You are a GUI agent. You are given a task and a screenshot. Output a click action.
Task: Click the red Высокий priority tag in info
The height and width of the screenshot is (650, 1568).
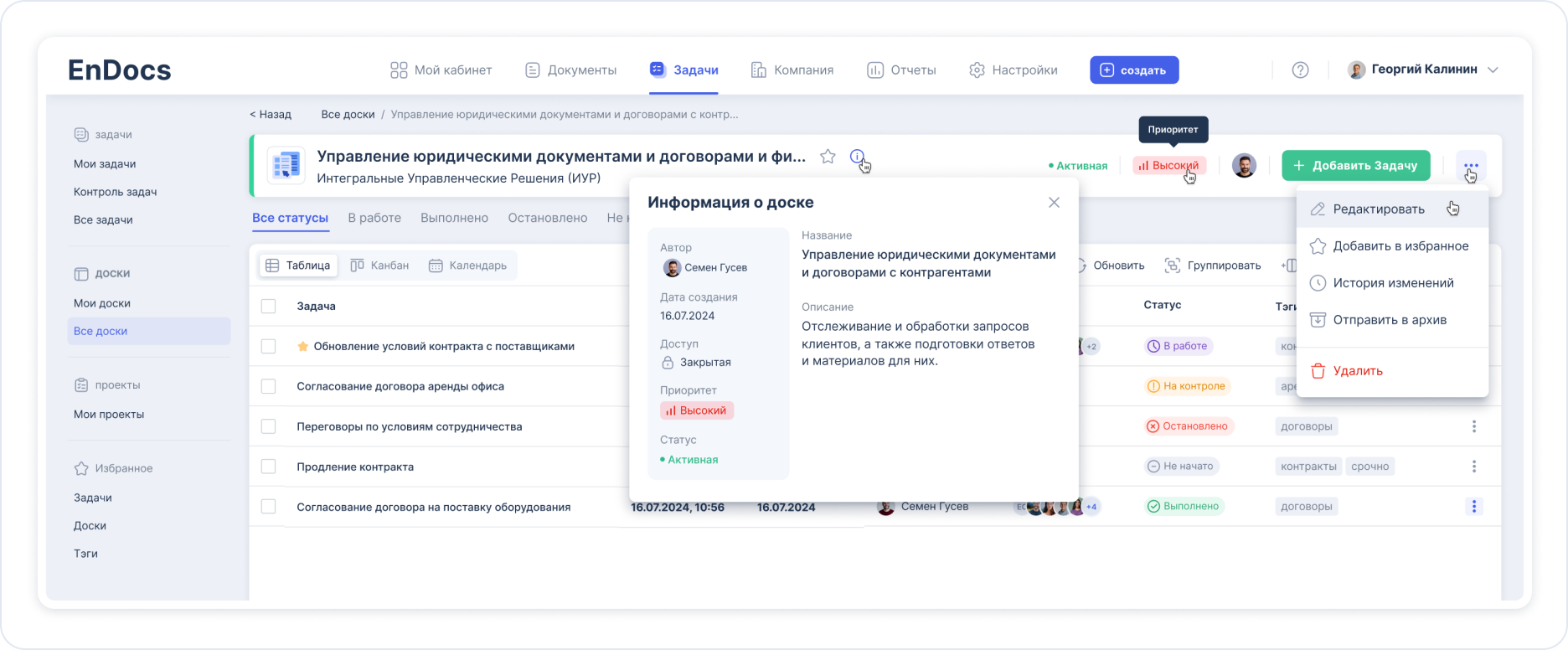697,410
